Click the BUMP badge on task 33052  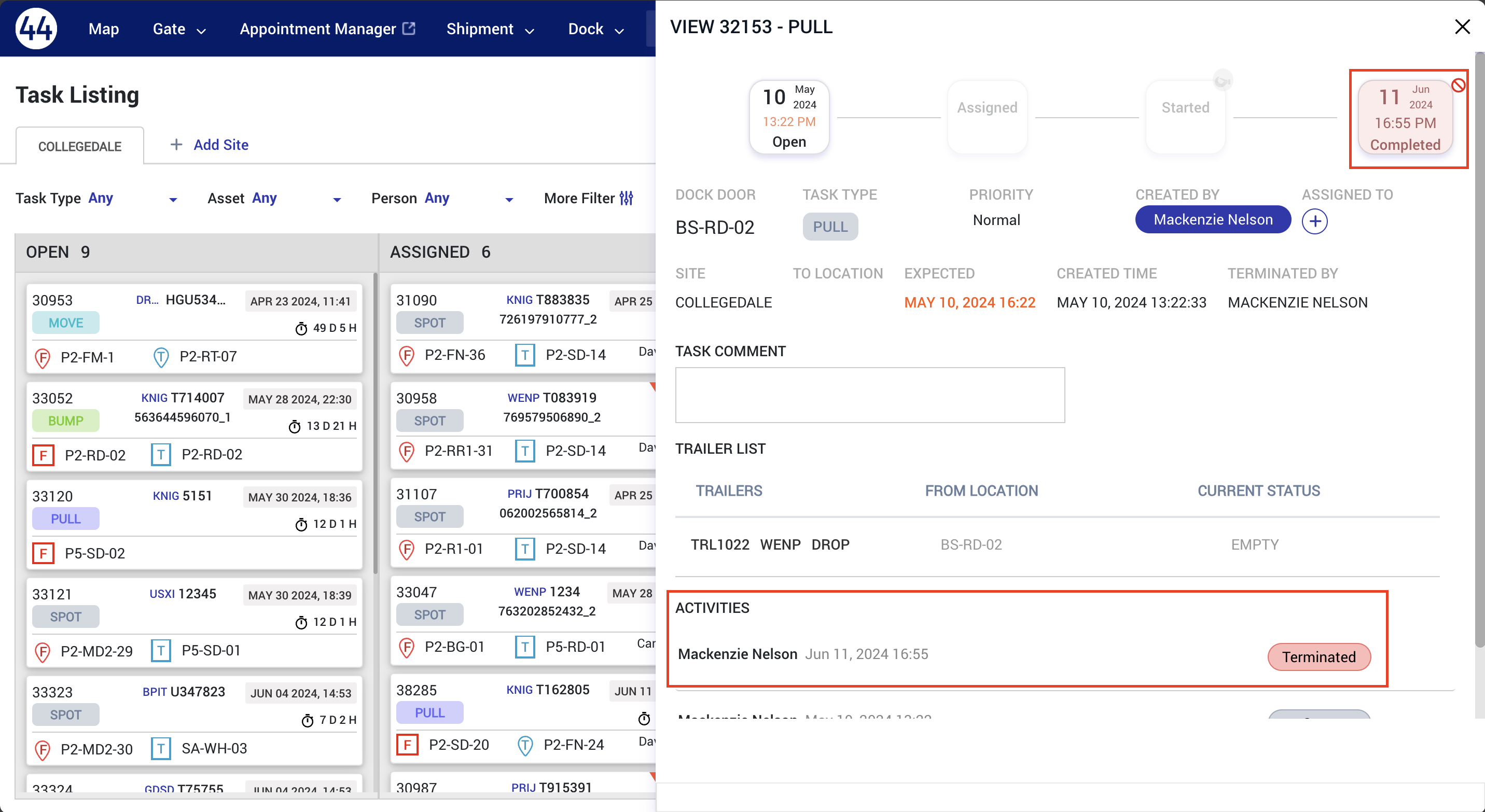[x=66, y=421]
